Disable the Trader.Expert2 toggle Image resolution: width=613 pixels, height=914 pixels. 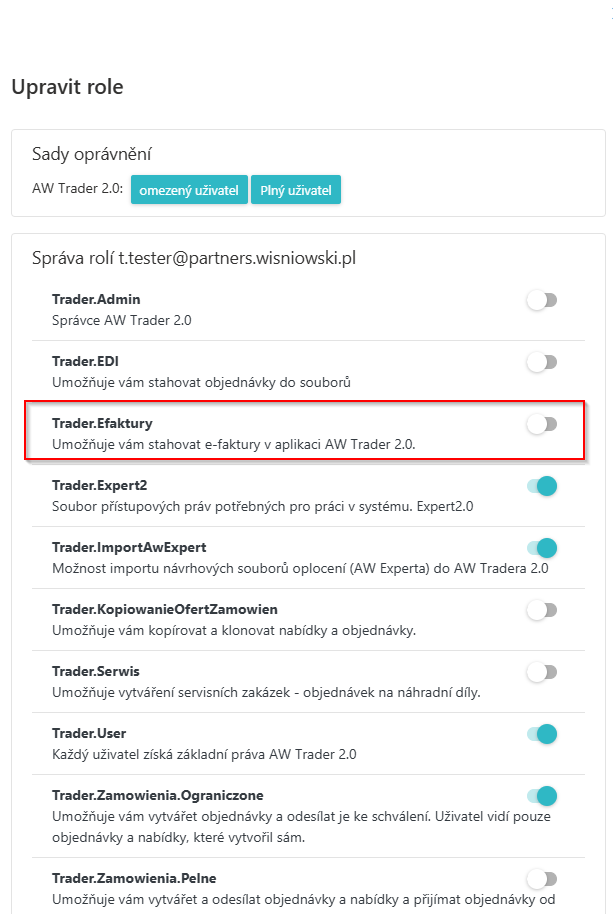click(541, 486)
